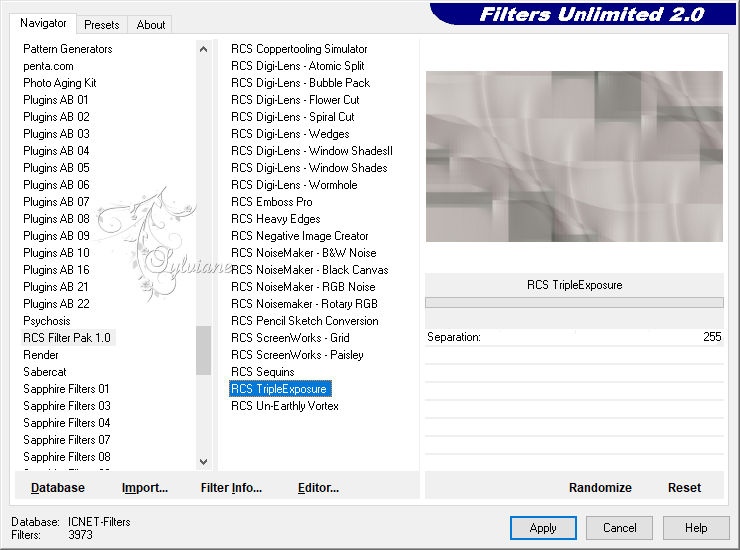
Task: Open Filter Info...
Action: pos(231,488)
